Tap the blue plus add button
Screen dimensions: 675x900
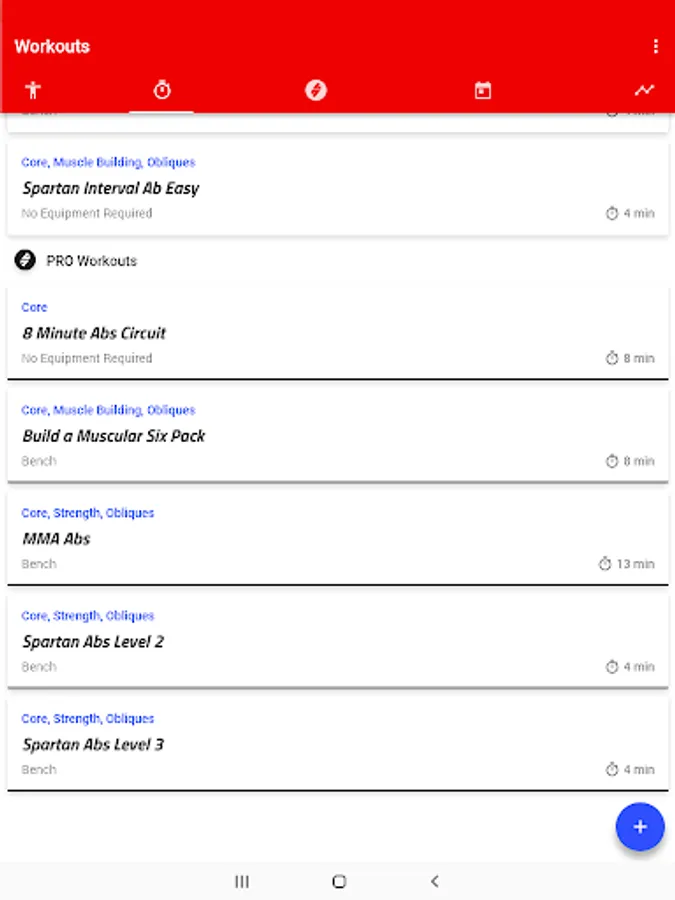640,827
